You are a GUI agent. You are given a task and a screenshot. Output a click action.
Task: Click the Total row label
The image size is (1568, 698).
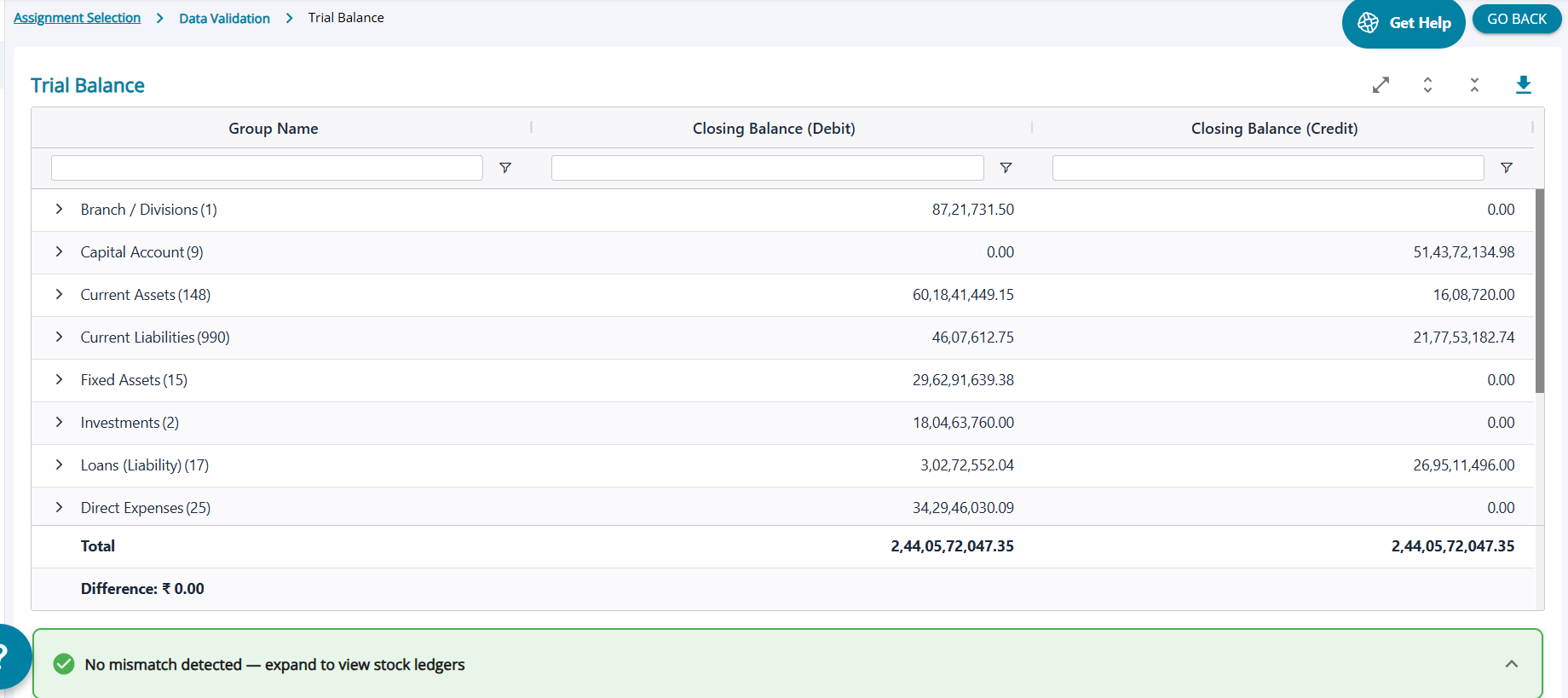tap(98, 546)
